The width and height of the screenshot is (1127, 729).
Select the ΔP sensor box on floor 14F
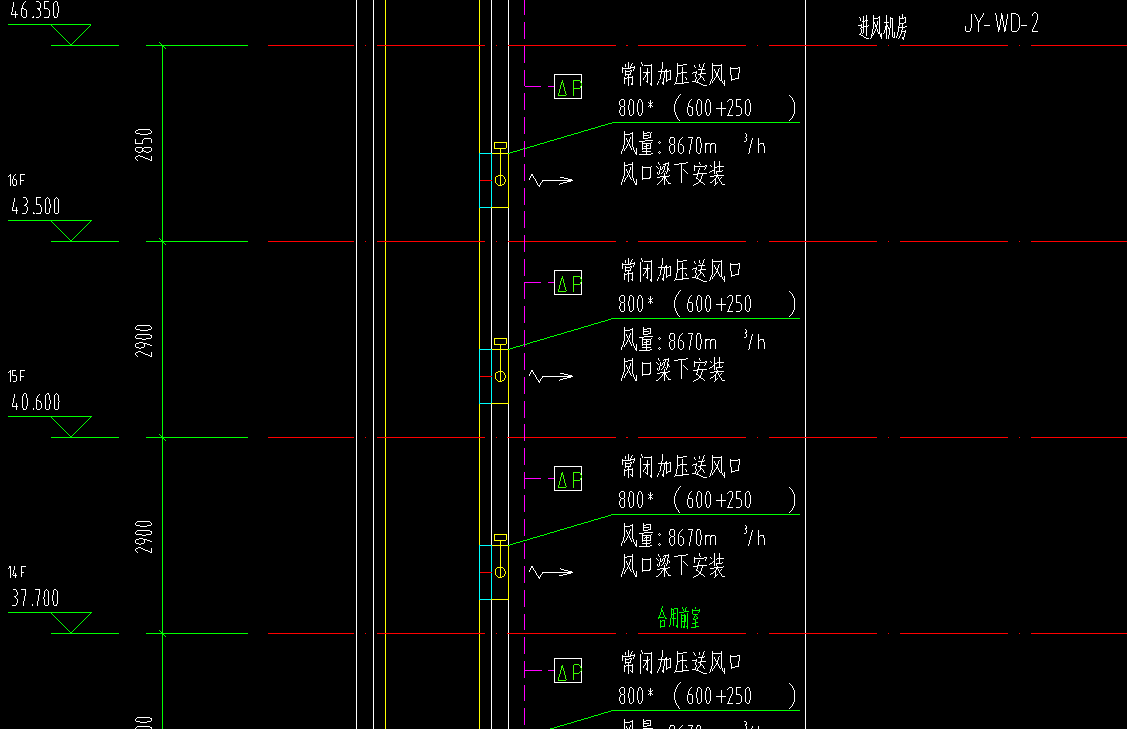568,479
